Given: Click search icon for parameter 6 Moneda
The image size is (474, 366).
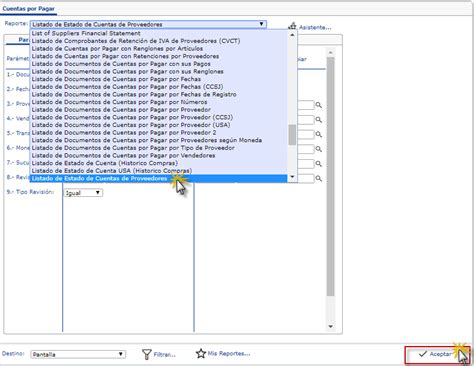Looking at the screenshot, I should pyautogui.click(x=319, y=149).
